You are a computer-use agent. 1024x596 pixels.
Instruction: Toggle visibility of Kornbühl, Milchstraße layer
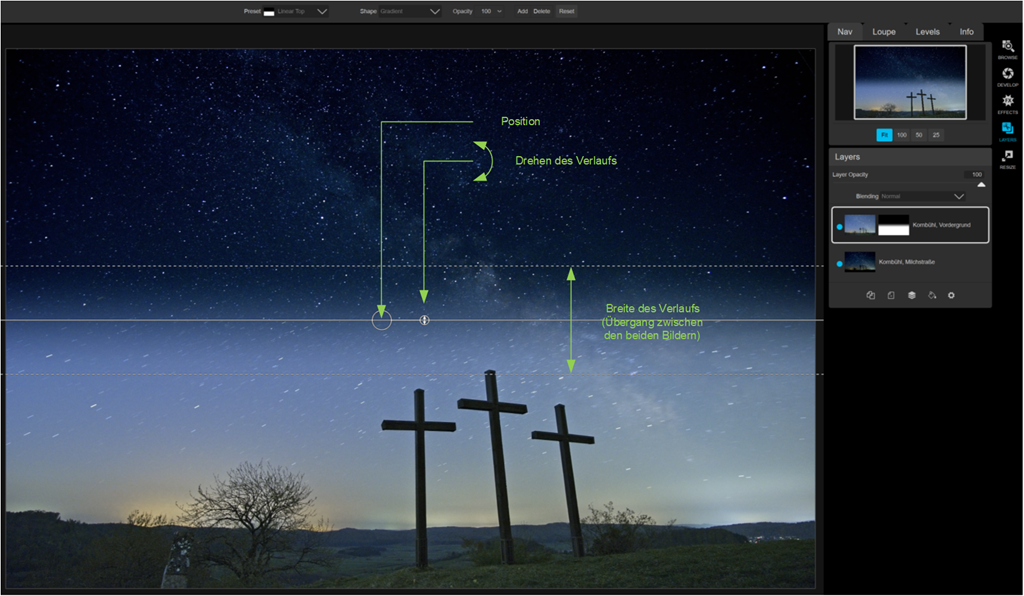tap(838, 263)
